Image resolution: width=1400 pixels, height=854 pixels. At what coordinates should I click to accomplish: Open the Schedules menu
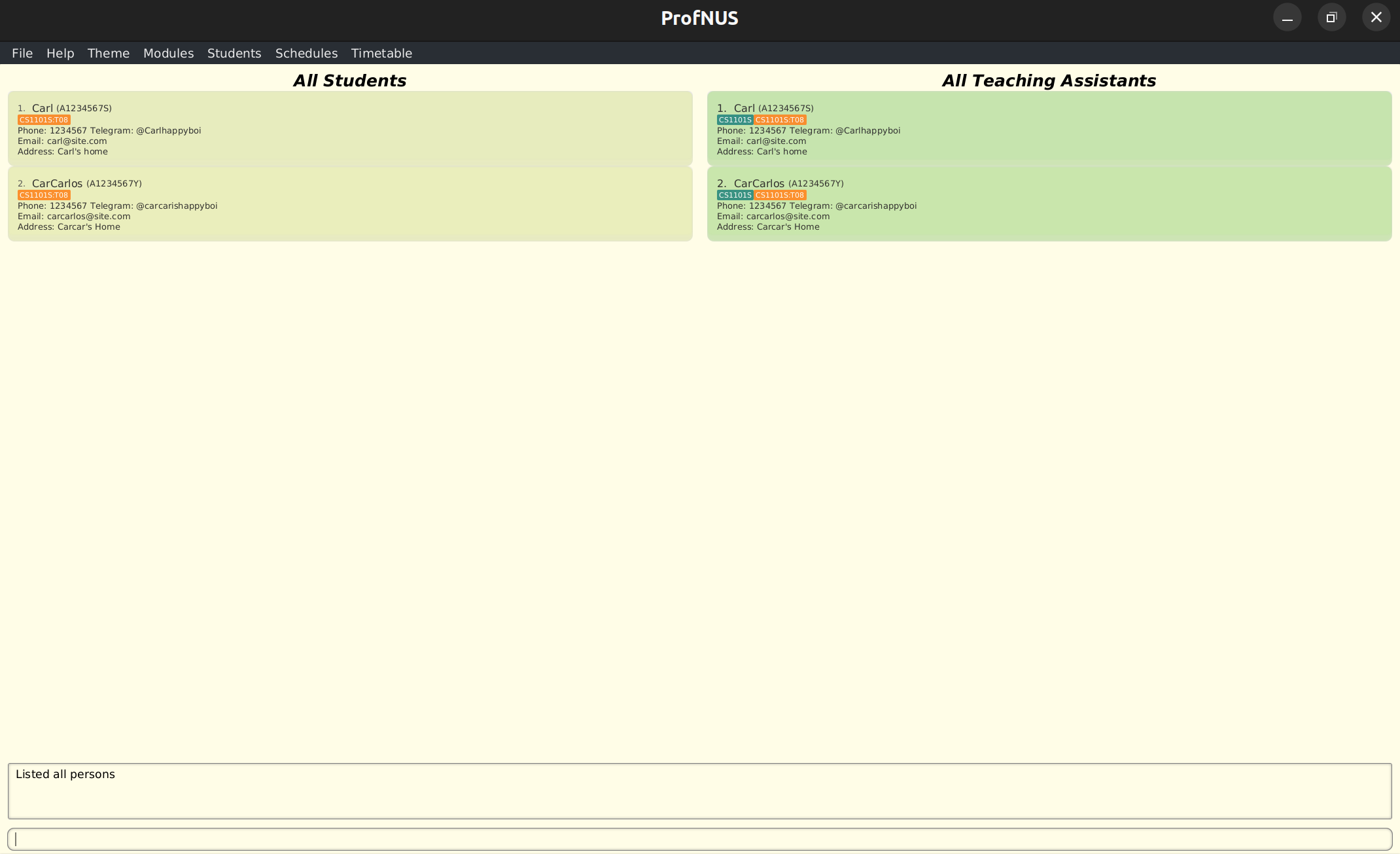coord(306,53)
